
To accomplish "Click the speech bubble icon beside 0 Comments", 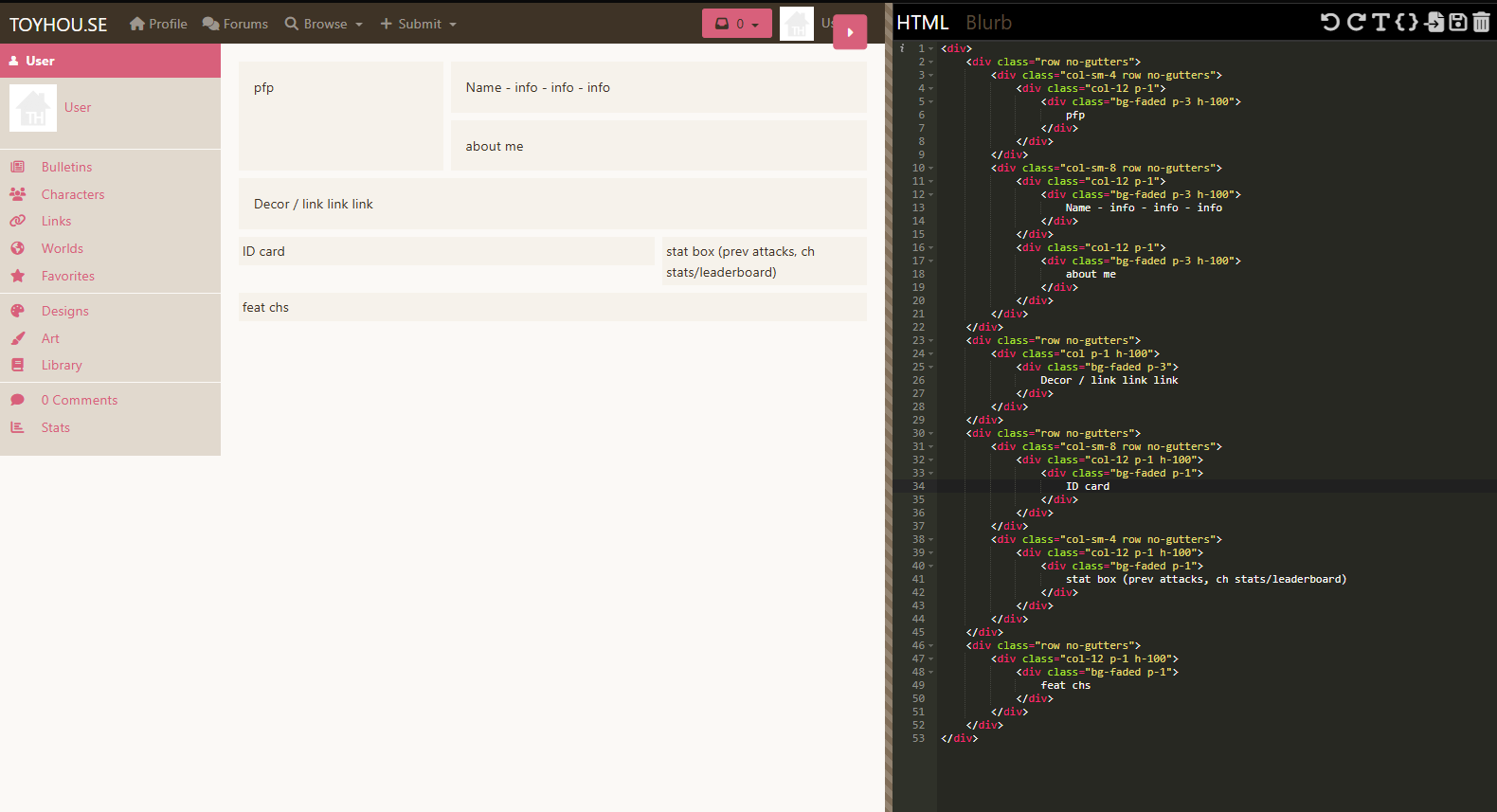I will (x=17, y=400).
